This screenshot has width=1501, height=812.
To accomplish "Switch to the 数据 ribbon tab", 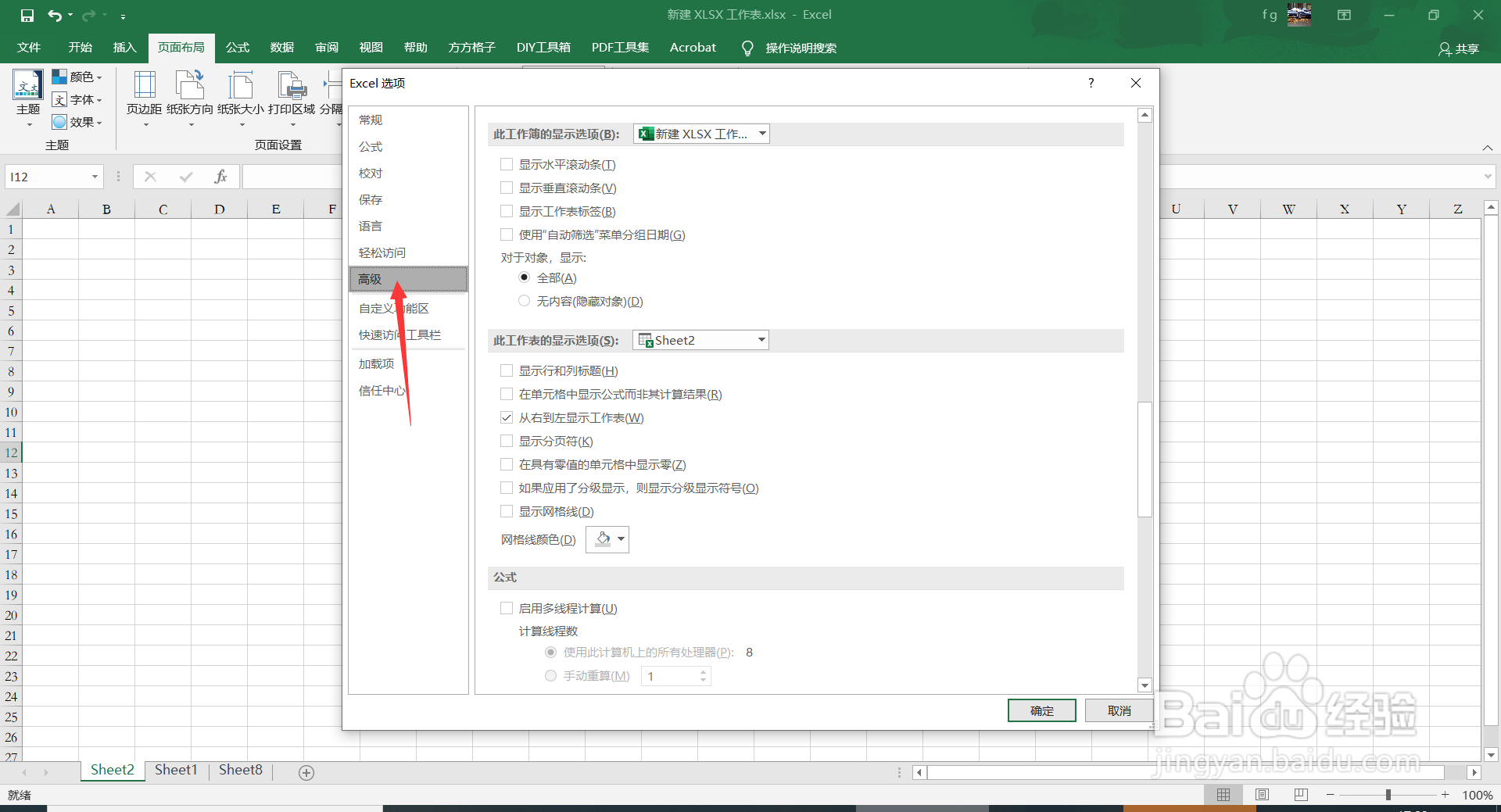I will click(x=281, y=48).
